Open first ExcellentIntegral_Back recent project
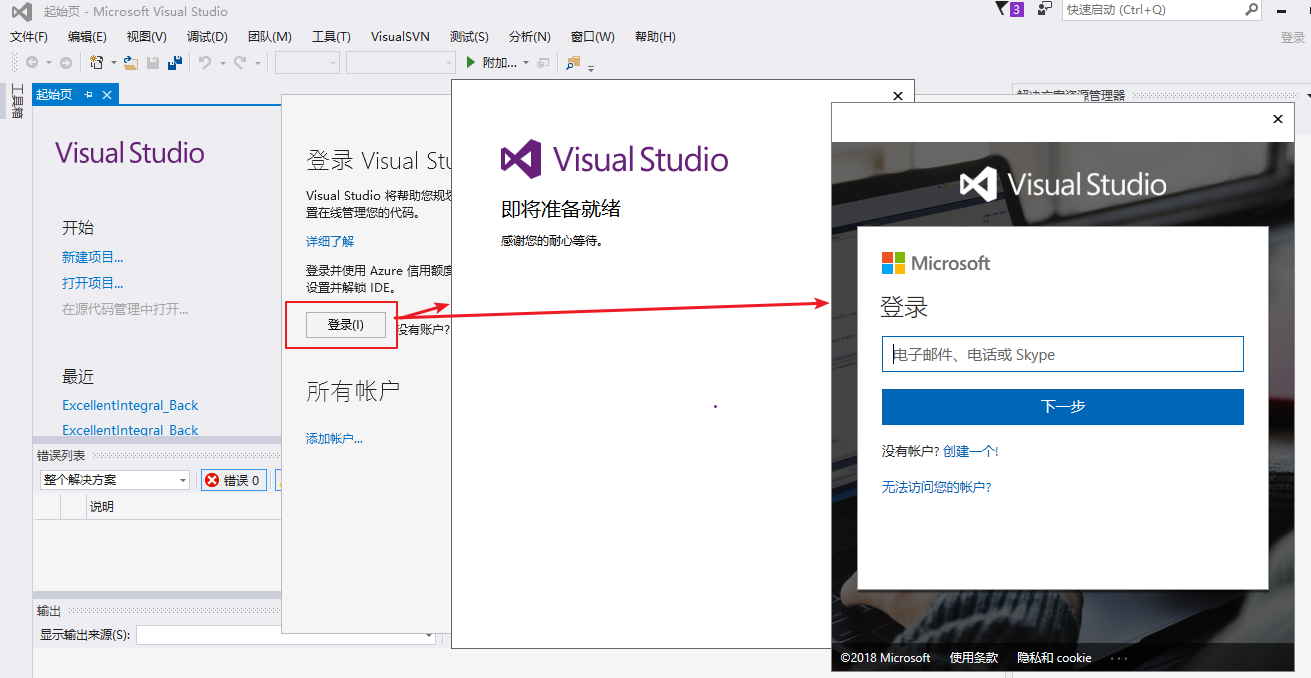 point(130,405)
